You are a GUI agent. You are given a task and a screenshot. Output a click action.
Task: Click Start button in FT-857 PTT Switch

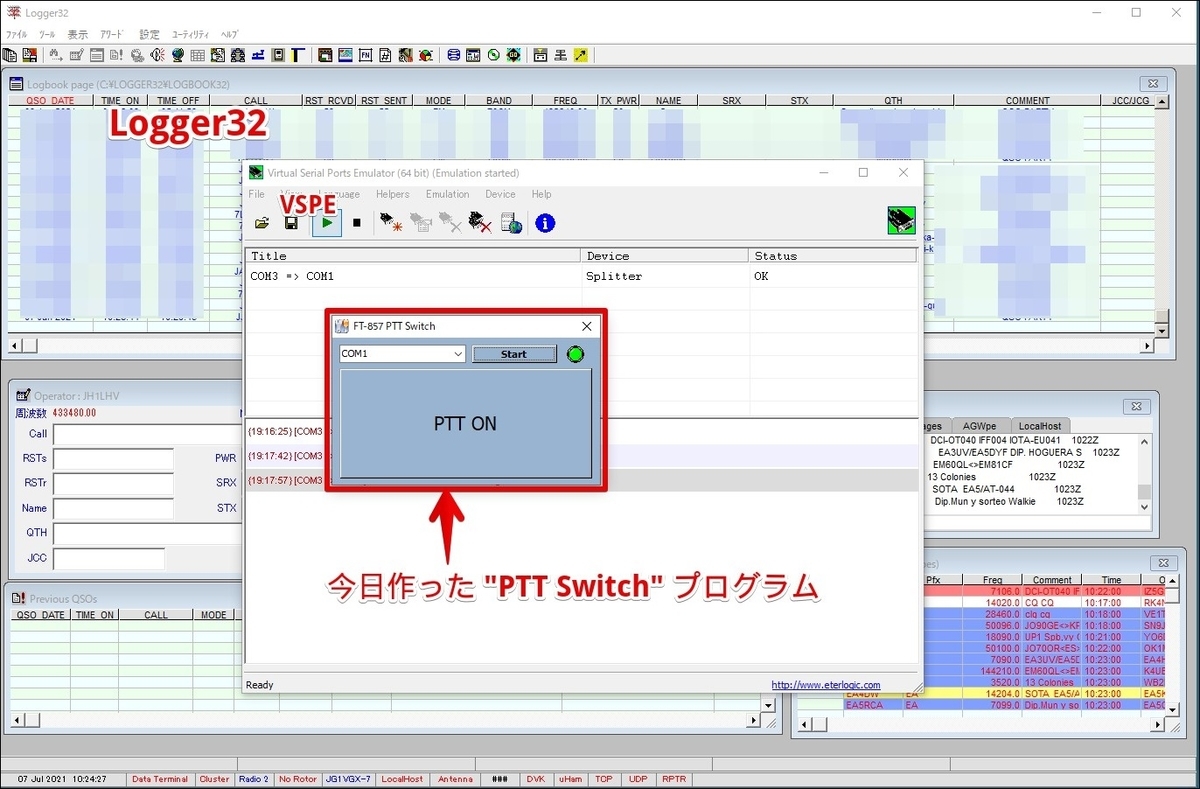click(x=514, y=354)
